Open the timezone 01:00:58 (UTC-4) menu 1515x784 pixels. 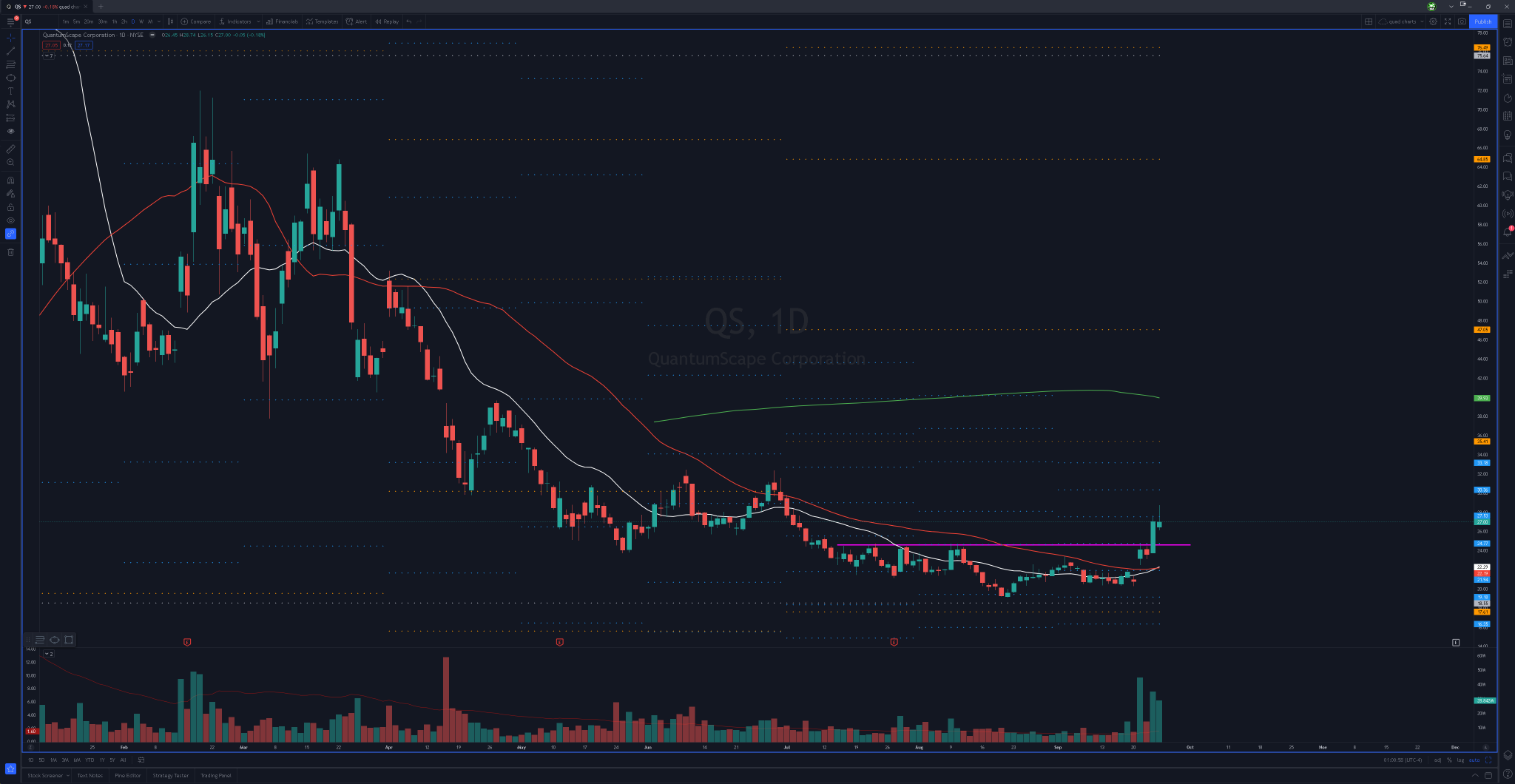pyautogui.click(x=1403, y=760)
